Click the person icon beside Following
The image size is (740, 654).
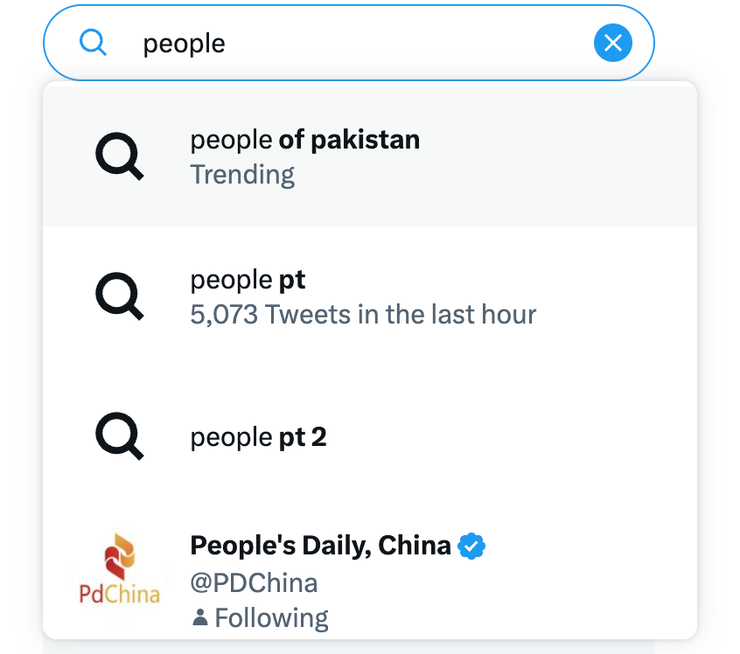click(200, 619)
